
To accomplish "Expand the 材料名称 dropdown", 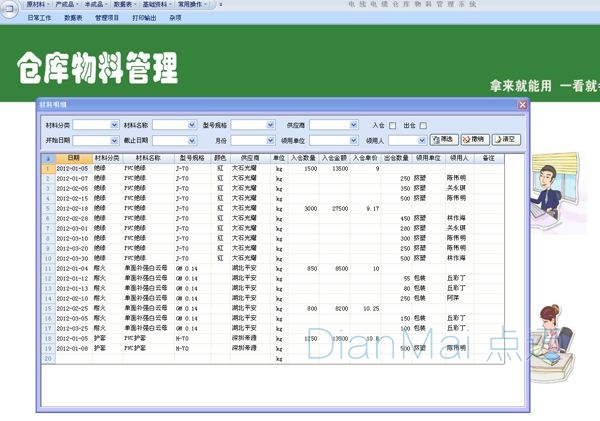I will 192,125.
